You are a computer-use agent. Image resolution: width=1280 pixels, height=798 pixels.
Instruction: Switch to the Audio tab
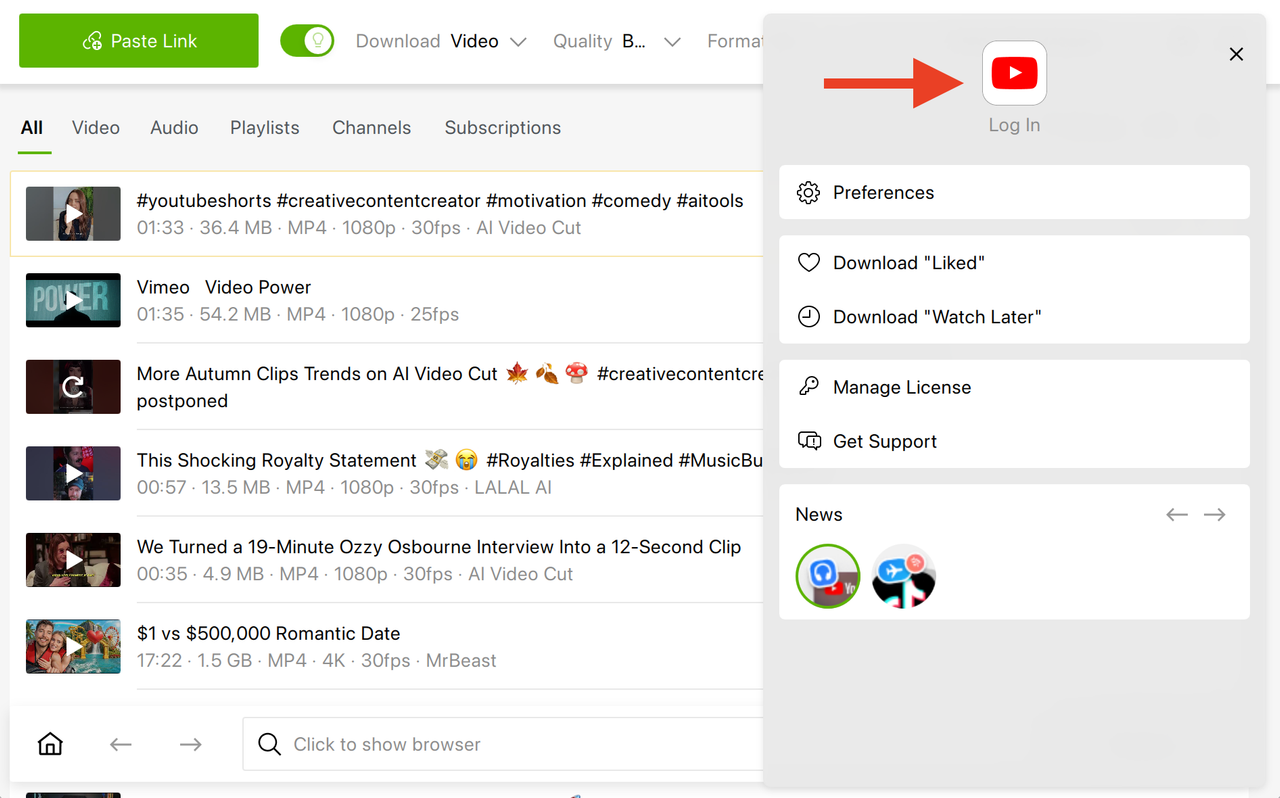174,128
